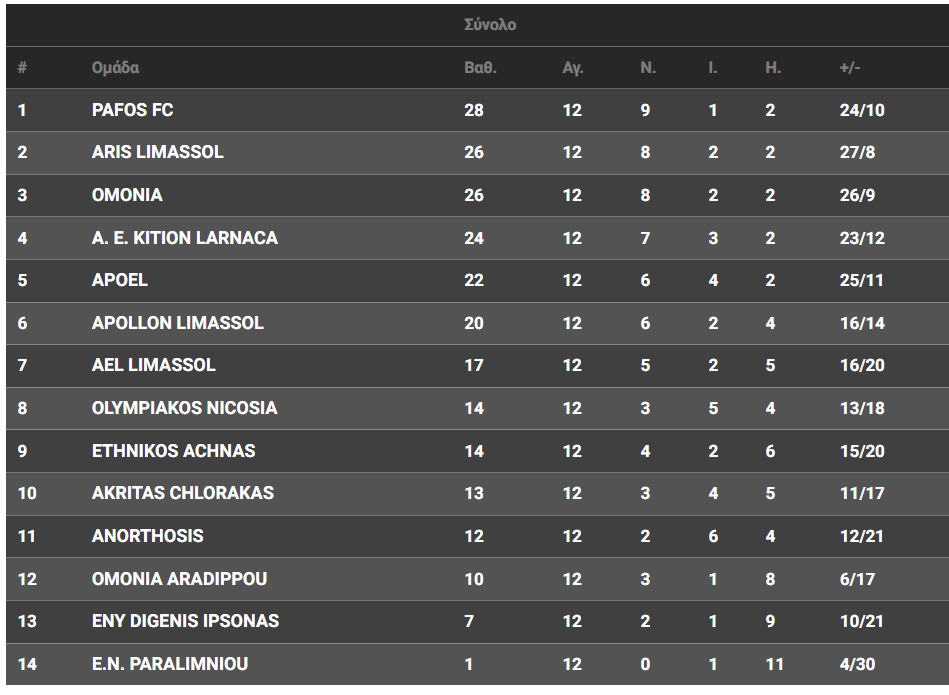949x695 pixels.
Task: Open ETHNIKOS ACHNAS team link
Action: tap(173, 451)
